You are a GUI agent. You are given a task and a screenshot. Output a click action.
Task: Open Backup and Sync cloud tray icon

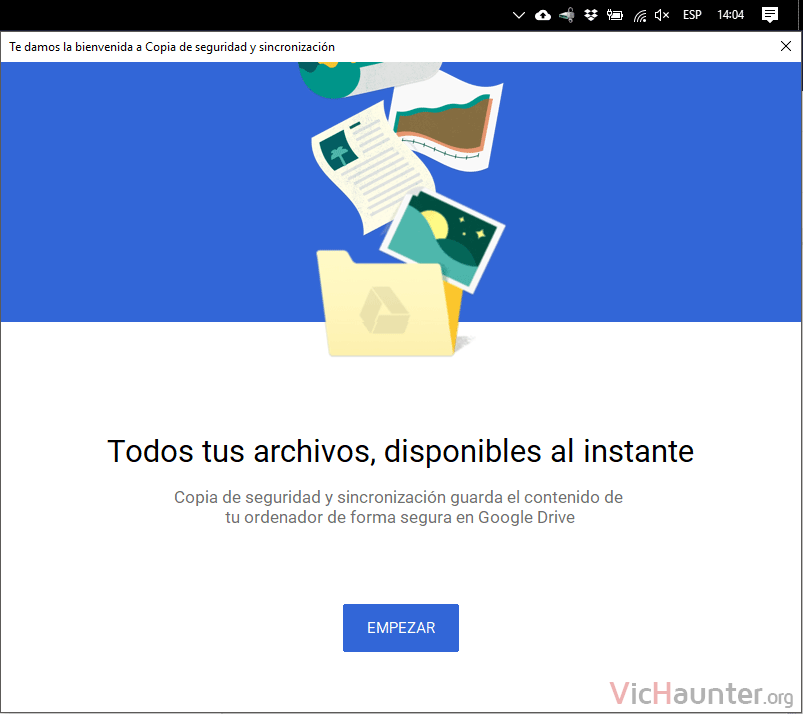(543, 15)
